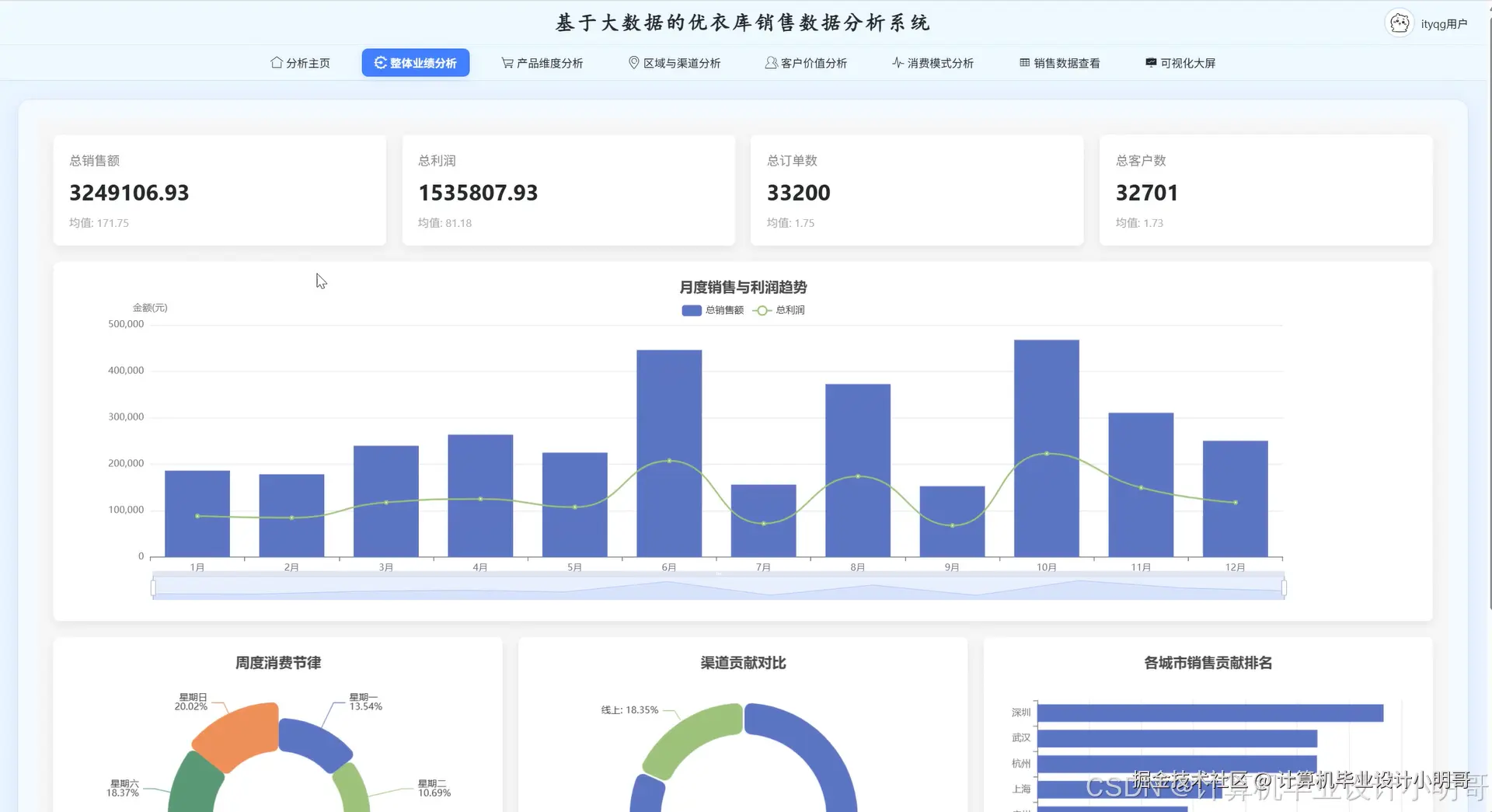Click the left handle of the chart zoom slider
Screen dimensions: 1492x812
coord(153,588)
